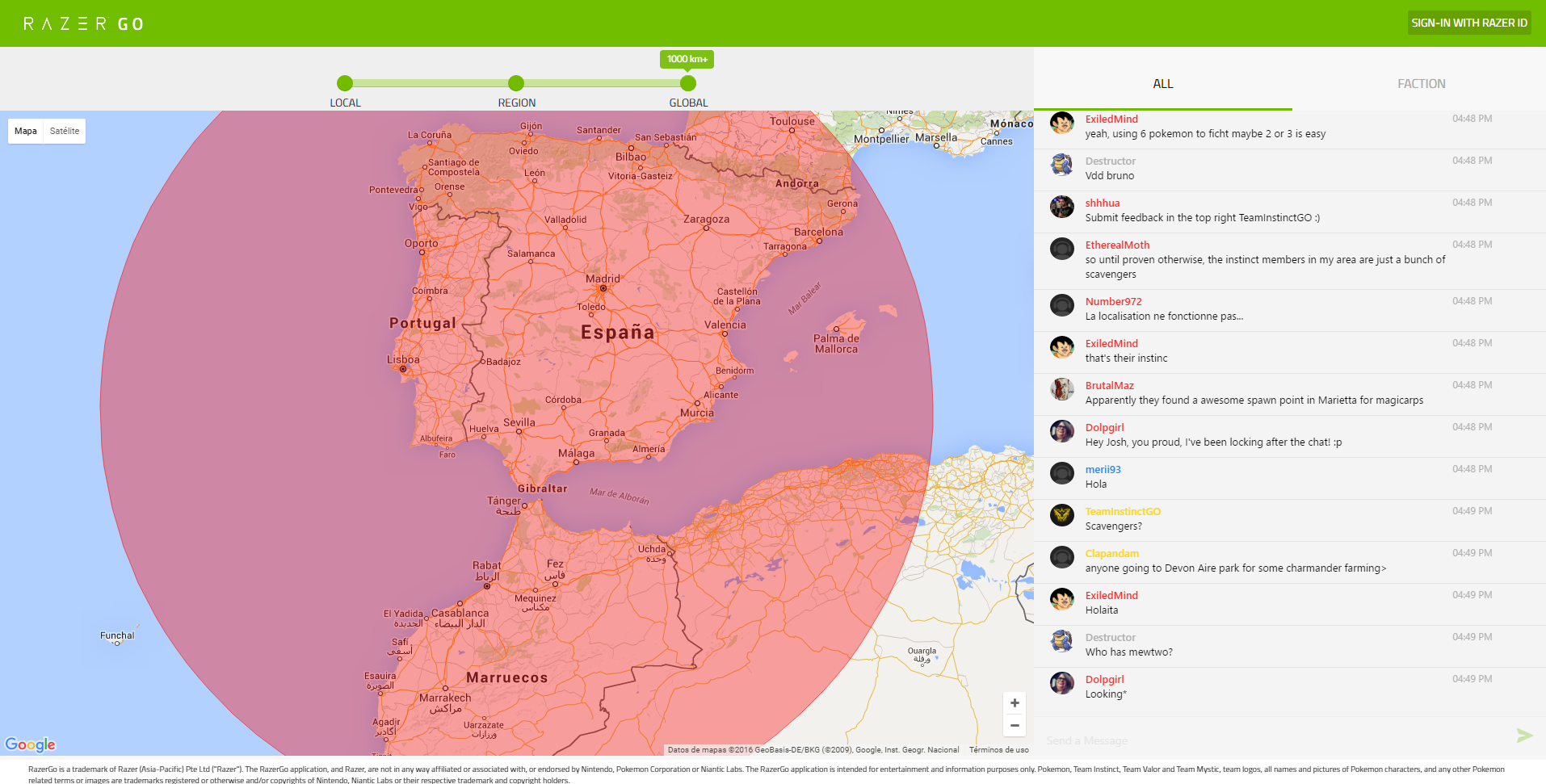Click merii93's avatar
Viewport: 1546px width, 784px height.
[1062, 473]
